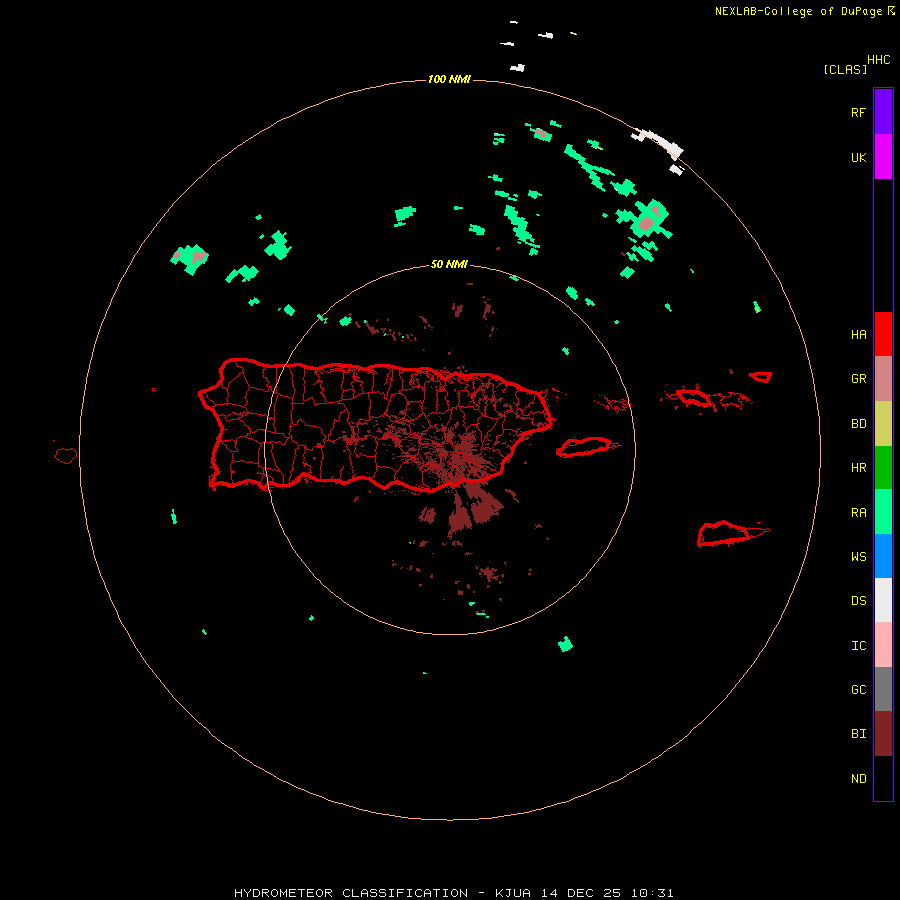Image resolution: width=900 pixels, height=900 pixels.
Task: Click the GR pinkish legend swatch
Action: point(883,379)
